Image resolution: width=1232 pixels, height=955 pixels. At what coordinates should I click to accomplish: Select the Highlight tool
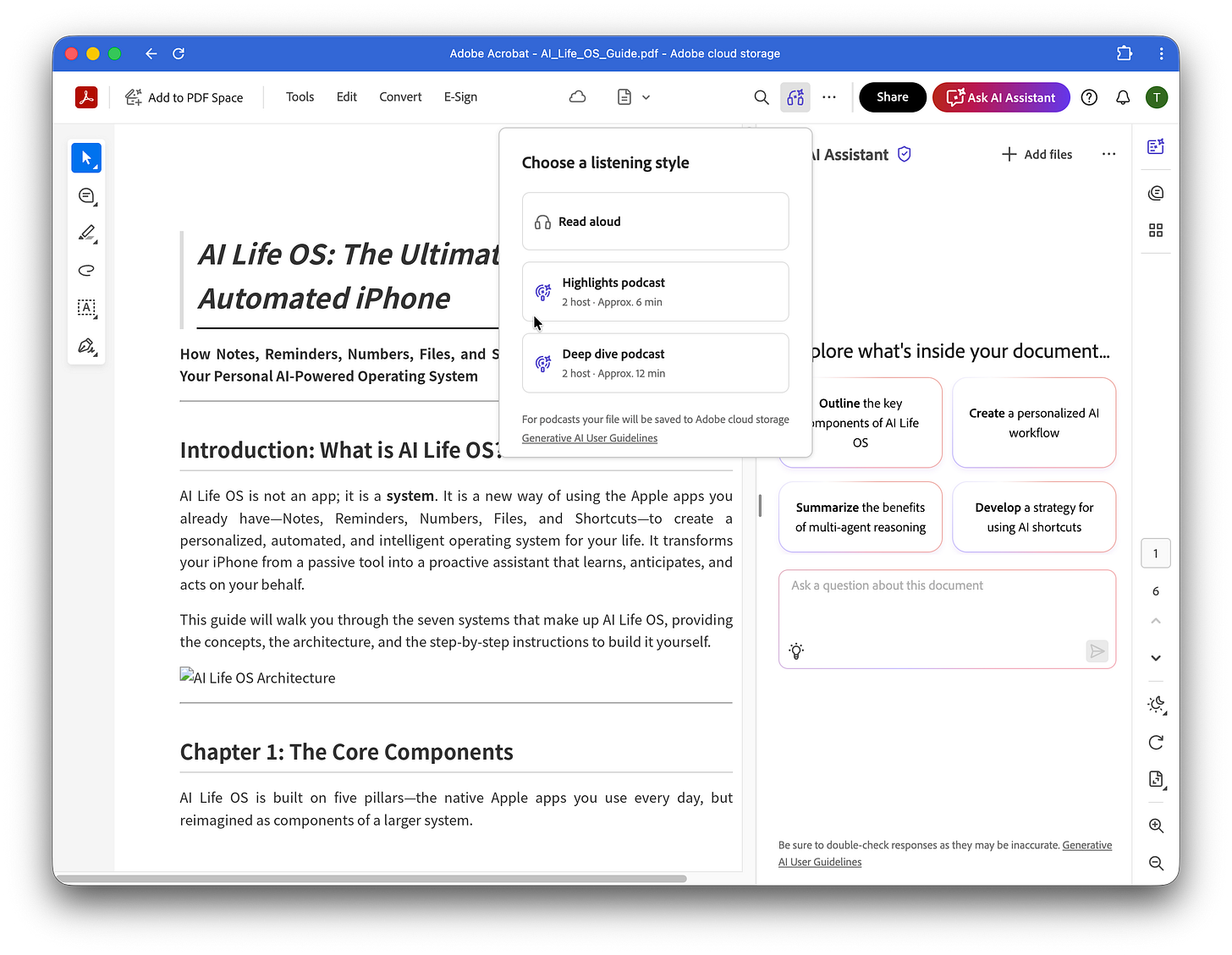[x=86, y=233]
